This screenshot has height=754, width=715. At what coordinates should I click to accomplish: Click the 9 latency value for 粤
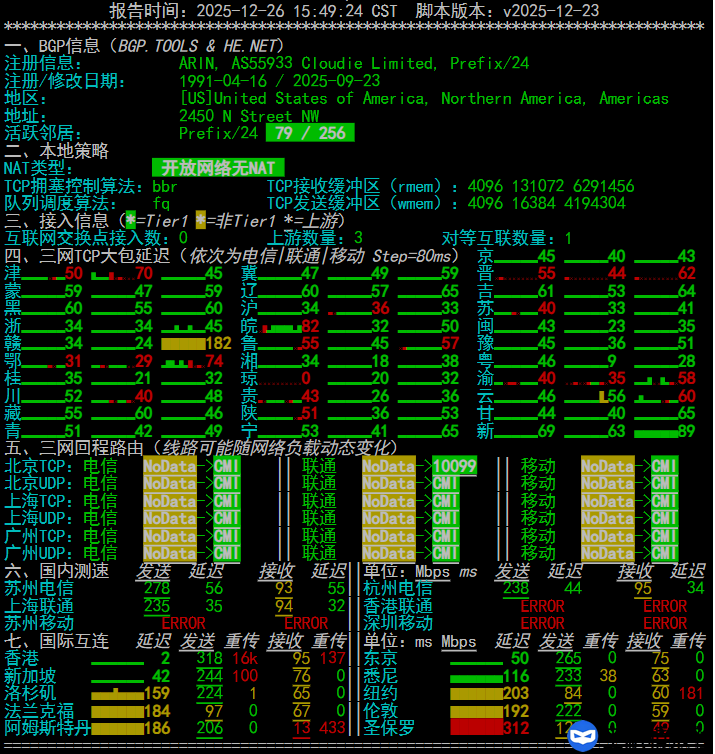[612, 361]
